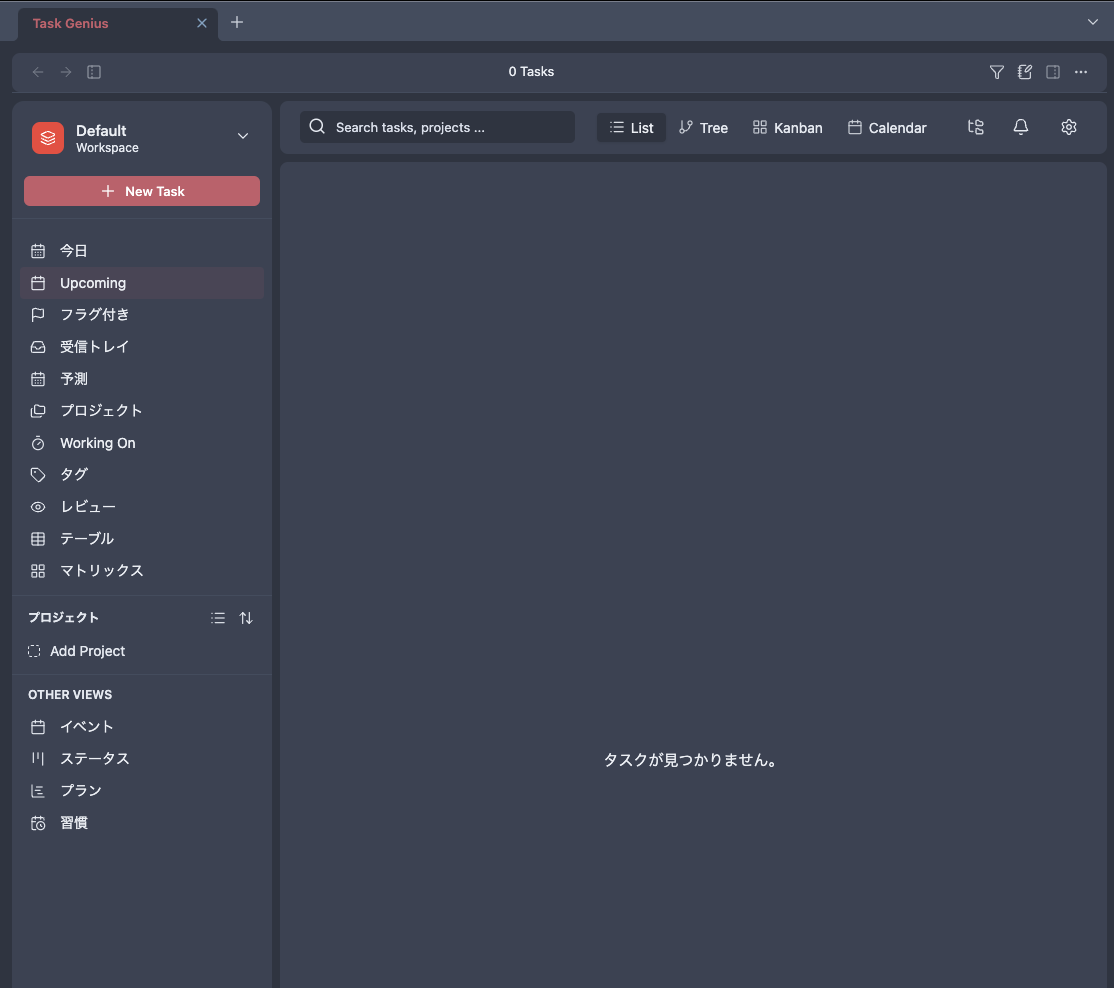Expand the Default Workspace chevron
The width and height of the screenshot is (1114, 988).
coord(243,136)
